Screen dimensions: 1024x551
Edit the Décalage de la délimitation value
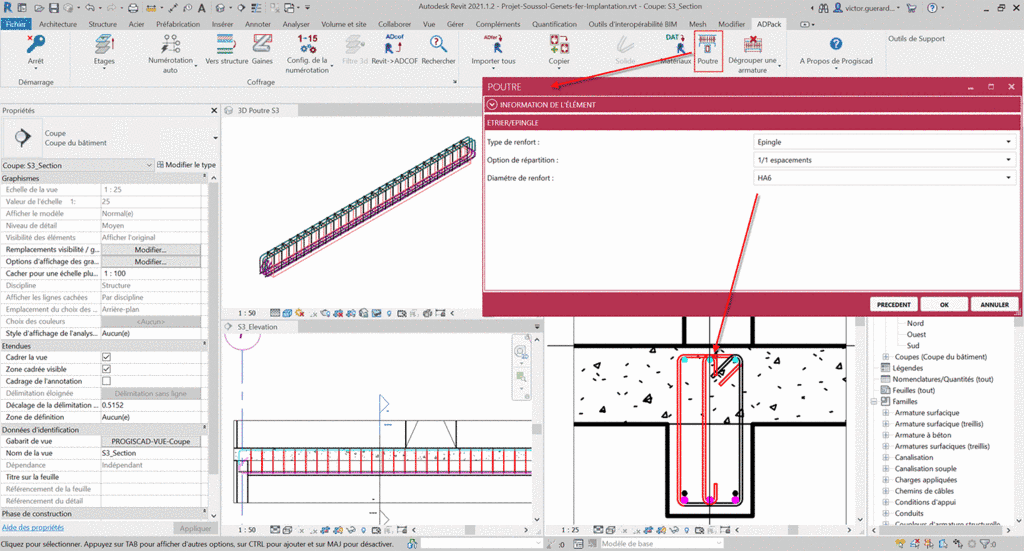coord(151,405)
